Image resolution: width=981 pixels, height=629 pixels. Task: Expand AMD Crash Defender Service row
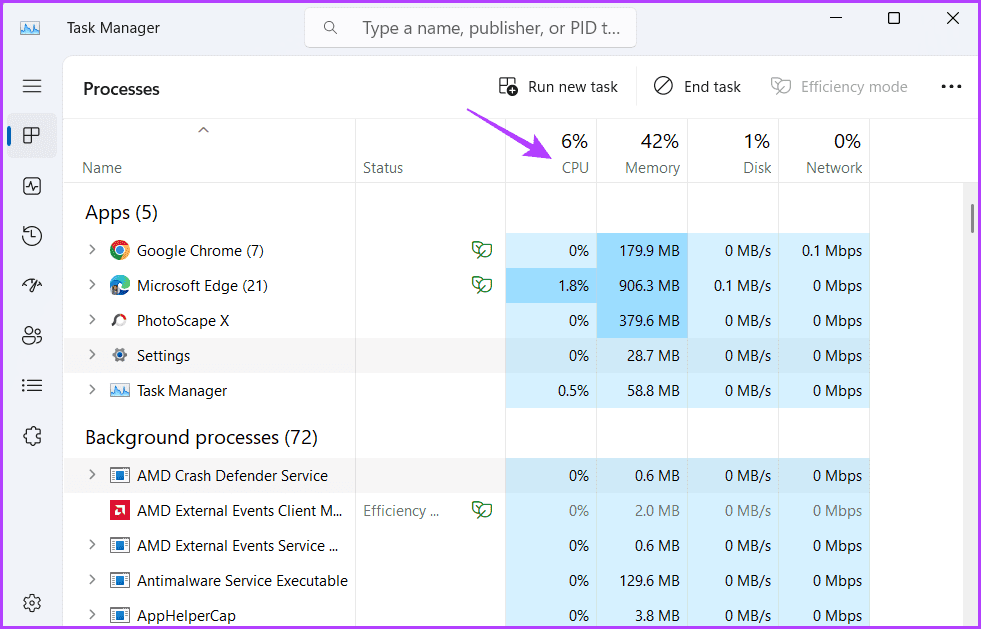click(92, 474)
